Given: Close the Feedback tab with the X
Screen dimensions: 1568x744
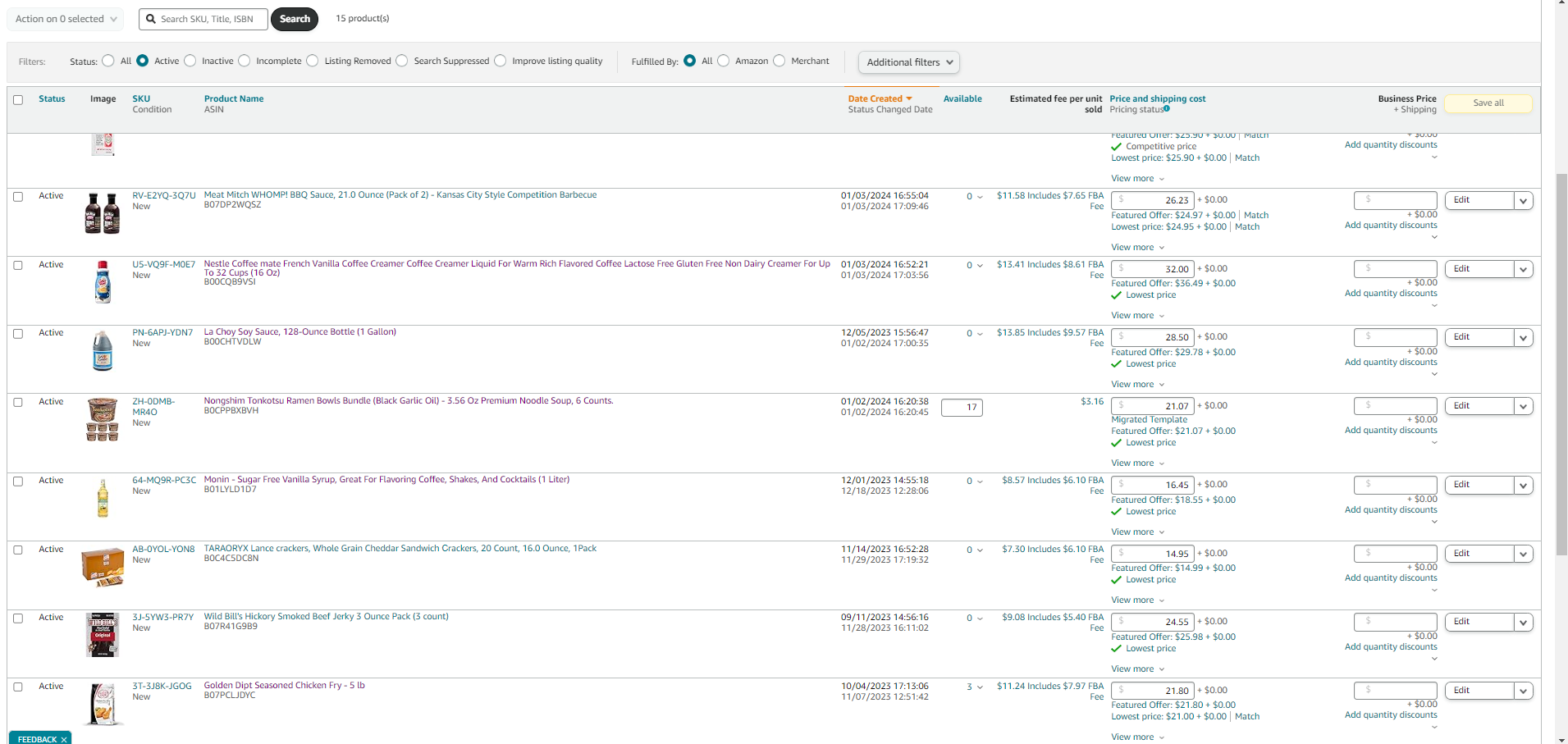Looking at the screenshot, I should pyautogui.click(x=64, y=739).
